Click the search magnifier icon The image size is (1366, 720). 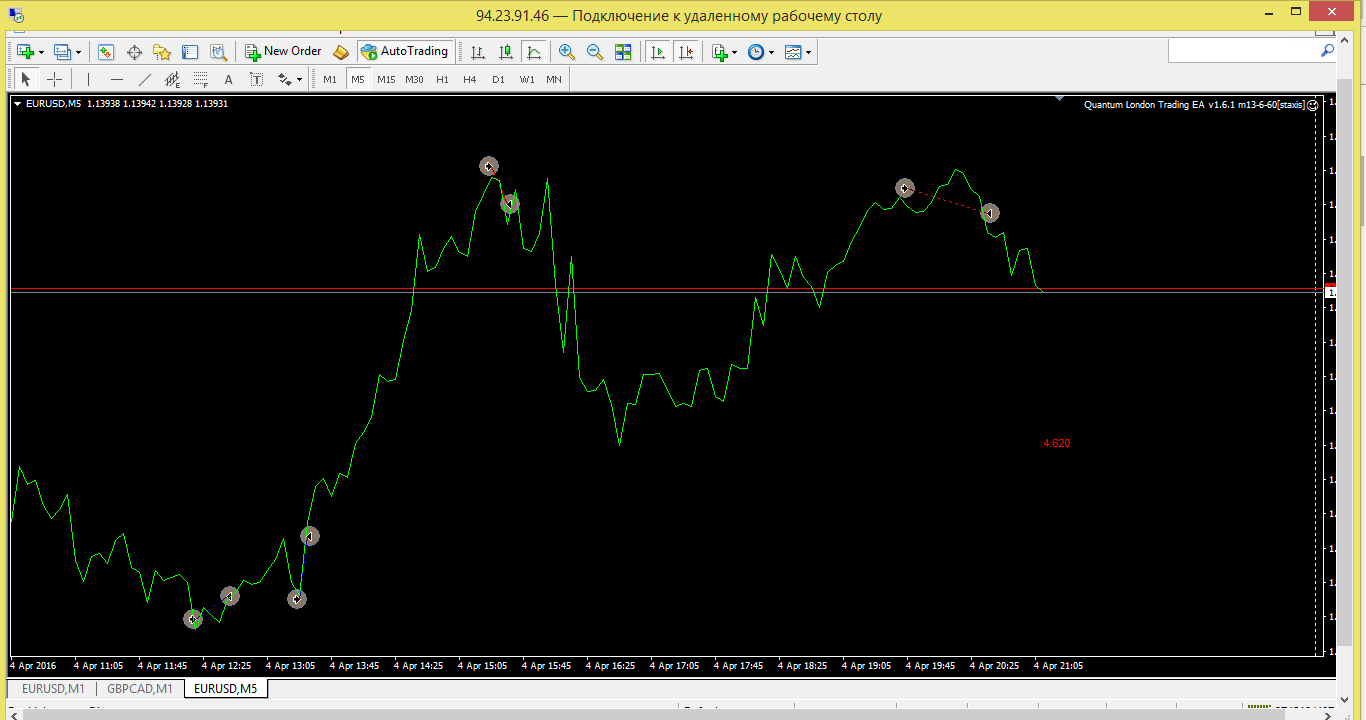(x=1327, y=50)
